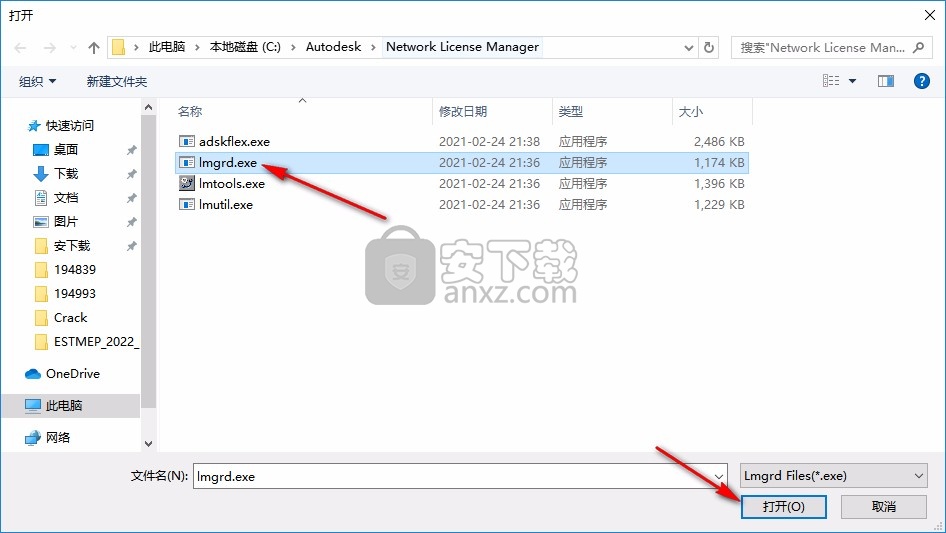Click lmtools.exe application icon

coord(187,184)
